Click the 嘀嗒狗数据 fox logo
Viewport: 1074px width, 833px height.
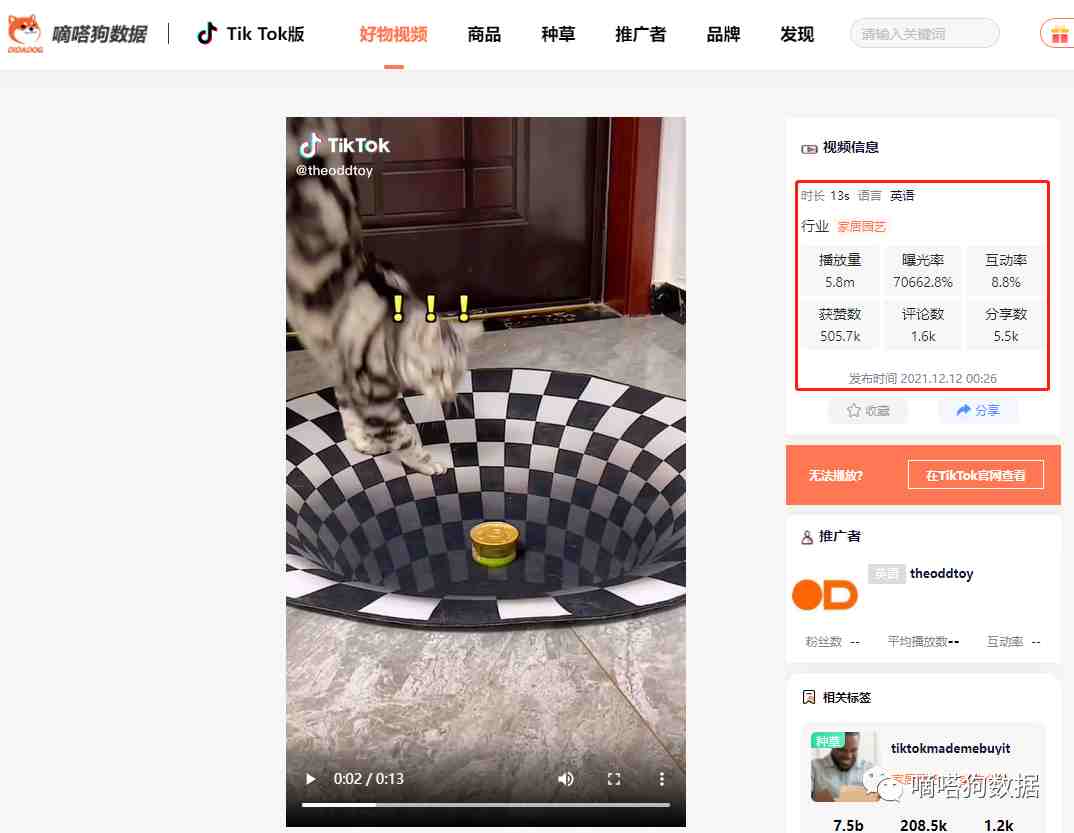click(x=25, y=34)
